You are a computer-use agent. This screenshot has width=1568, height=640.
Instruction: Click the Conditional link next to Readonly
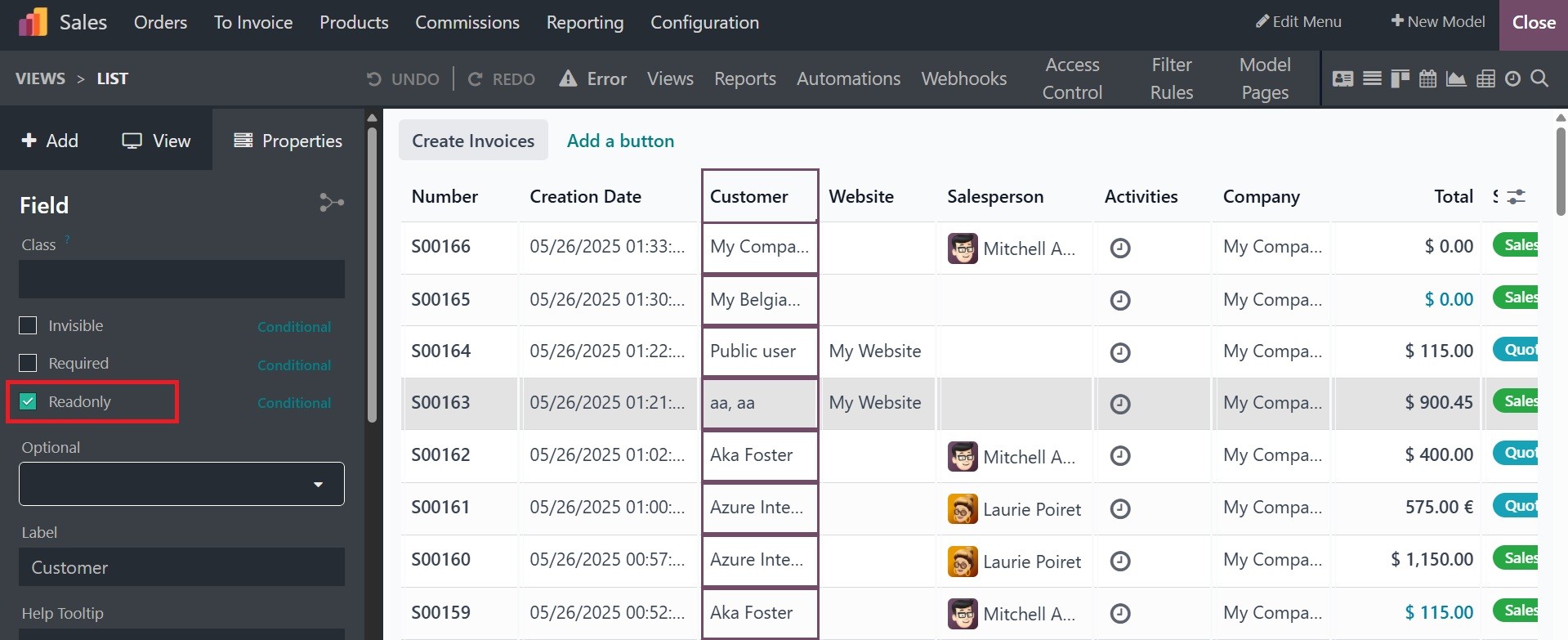coord(294,403)
